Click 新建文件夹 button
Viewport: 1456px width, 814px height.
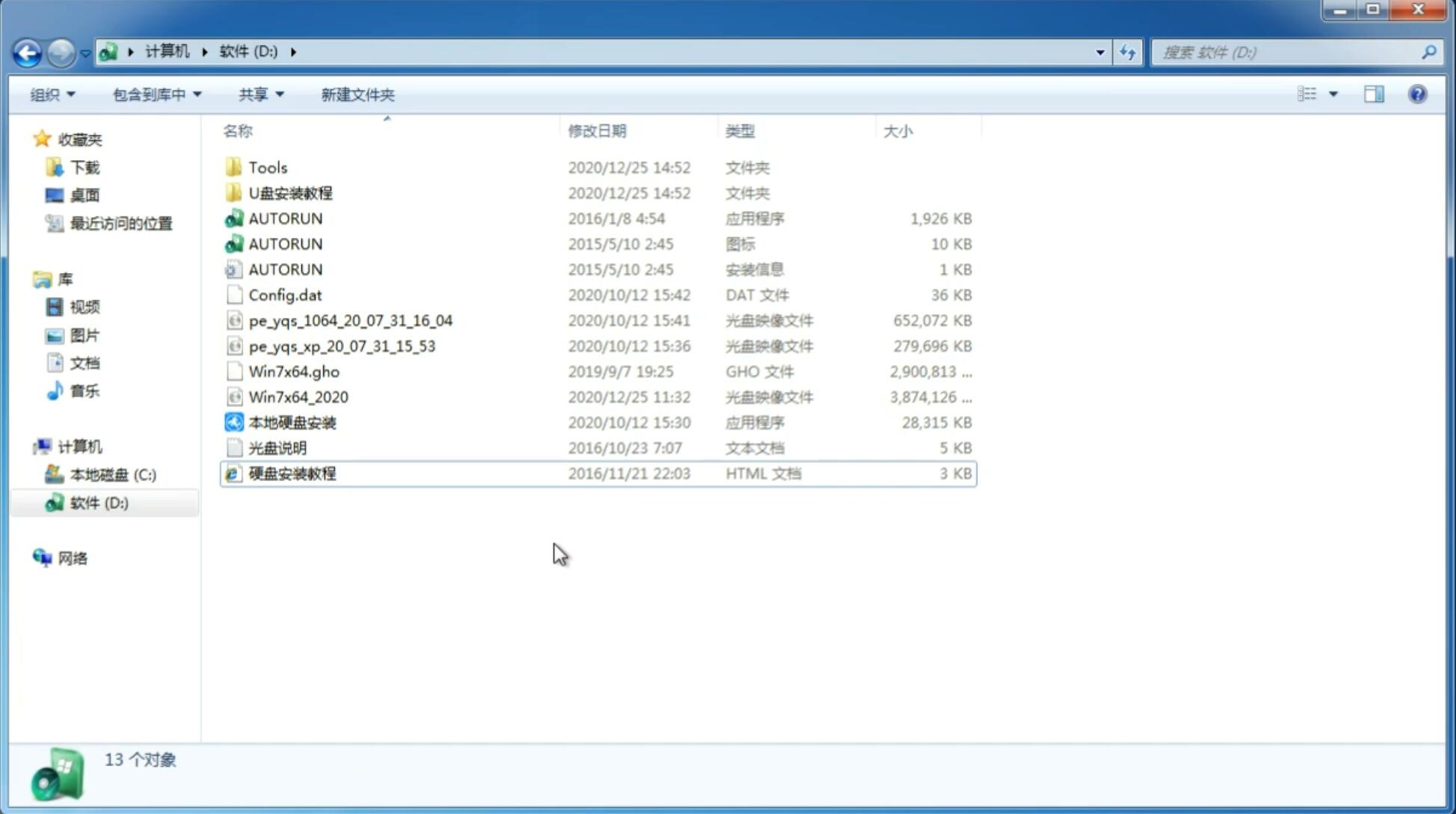point(358,94)
